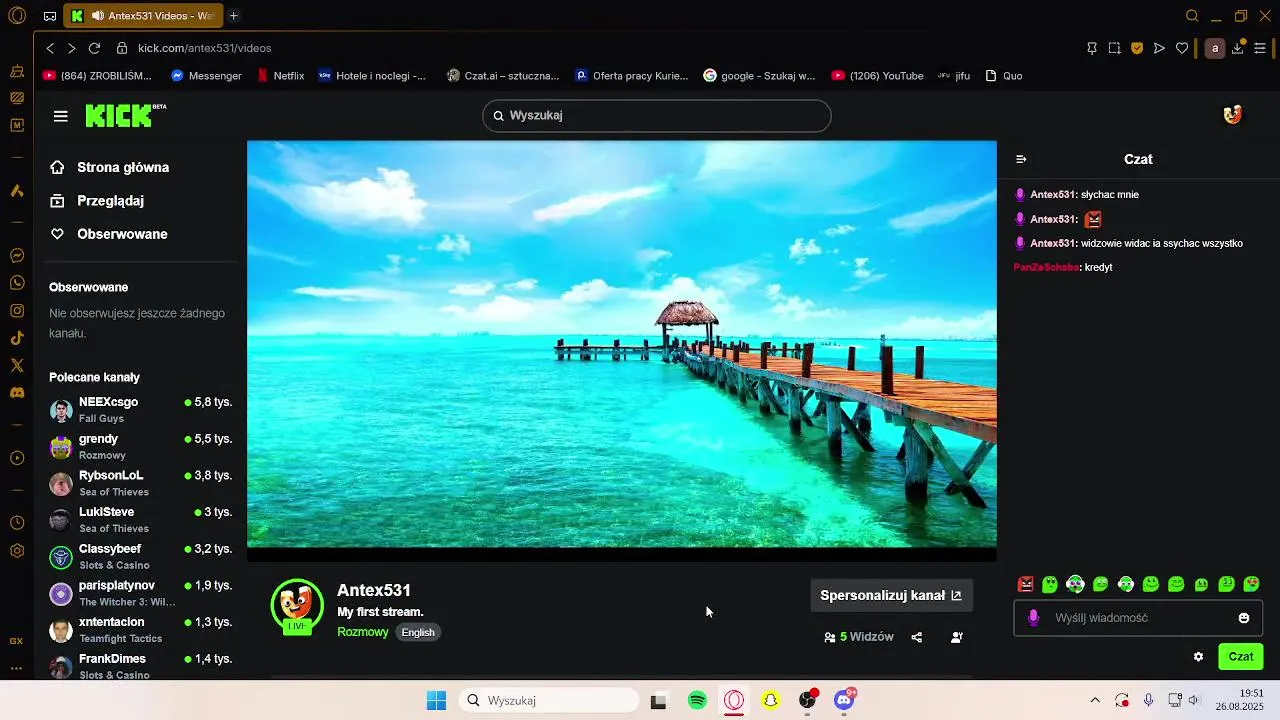Screen dimensions: 1280x720
Task: Open Windows Start menu
Action: [x=437, y=700]
